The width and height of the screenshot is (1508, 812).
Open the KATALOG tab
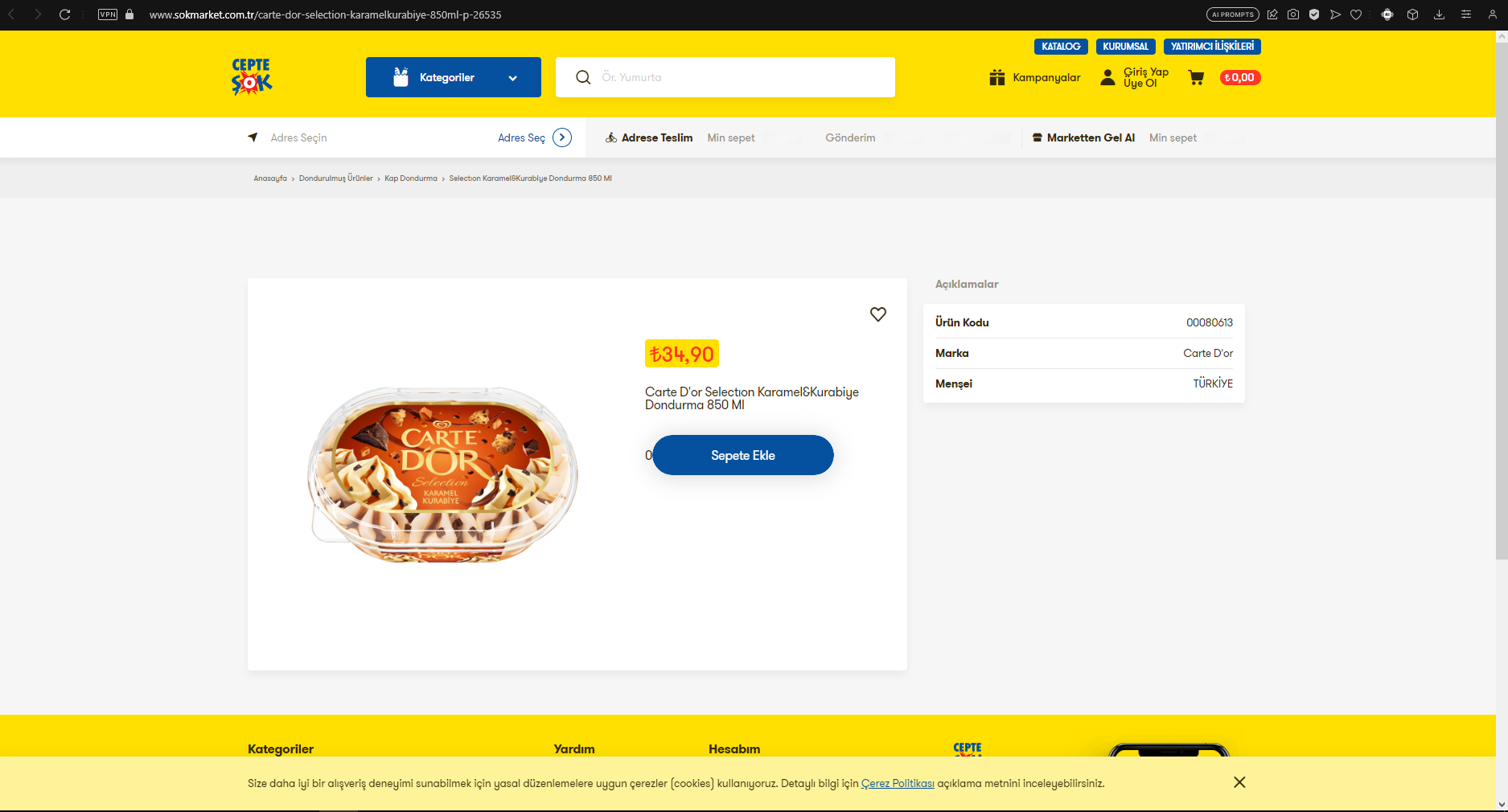pyautogui.click(x=1061, y=47)
